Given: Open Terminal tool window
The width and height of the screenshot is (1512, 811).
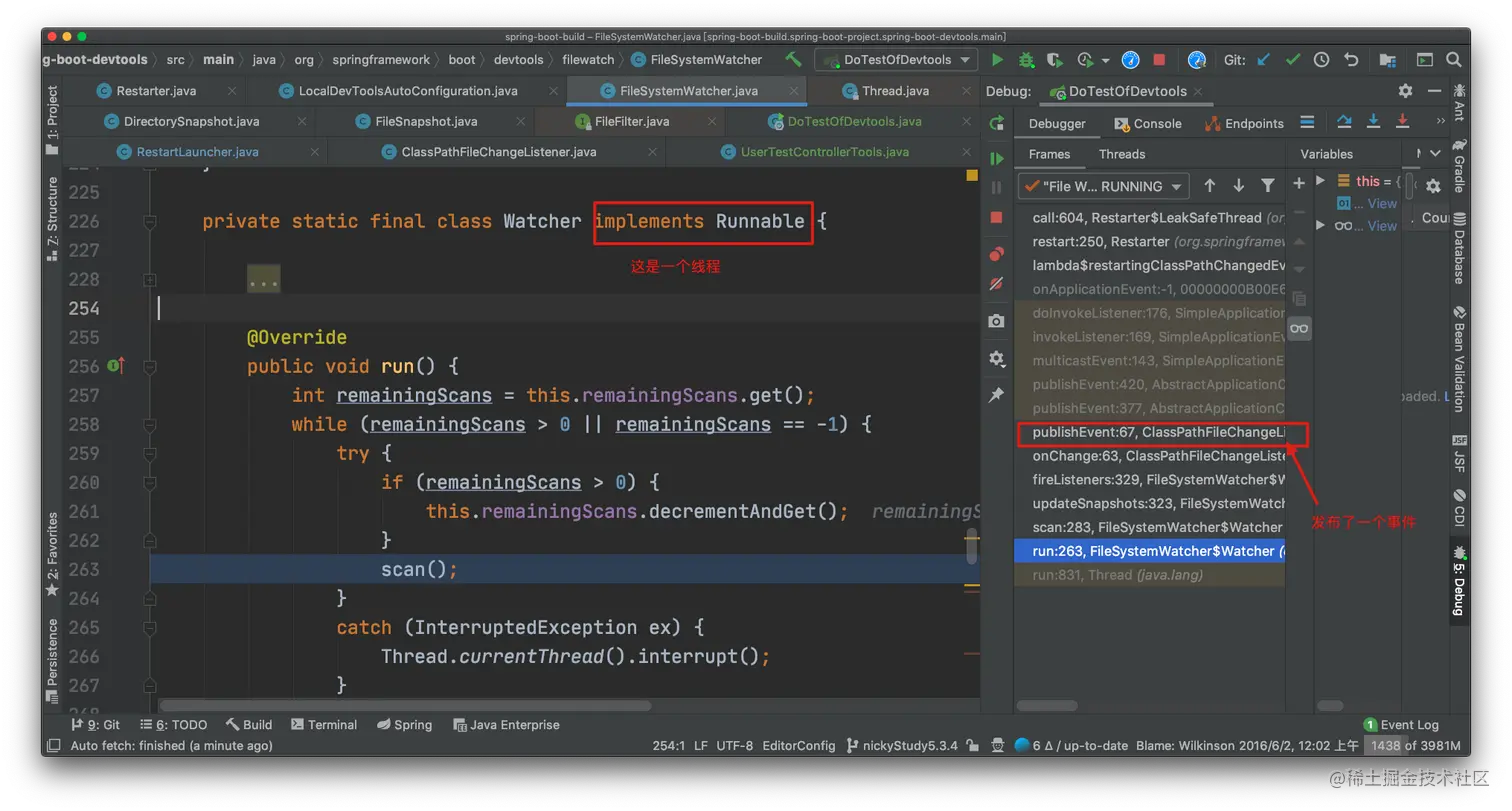Looking at the screenshot, I should (324, 725).
